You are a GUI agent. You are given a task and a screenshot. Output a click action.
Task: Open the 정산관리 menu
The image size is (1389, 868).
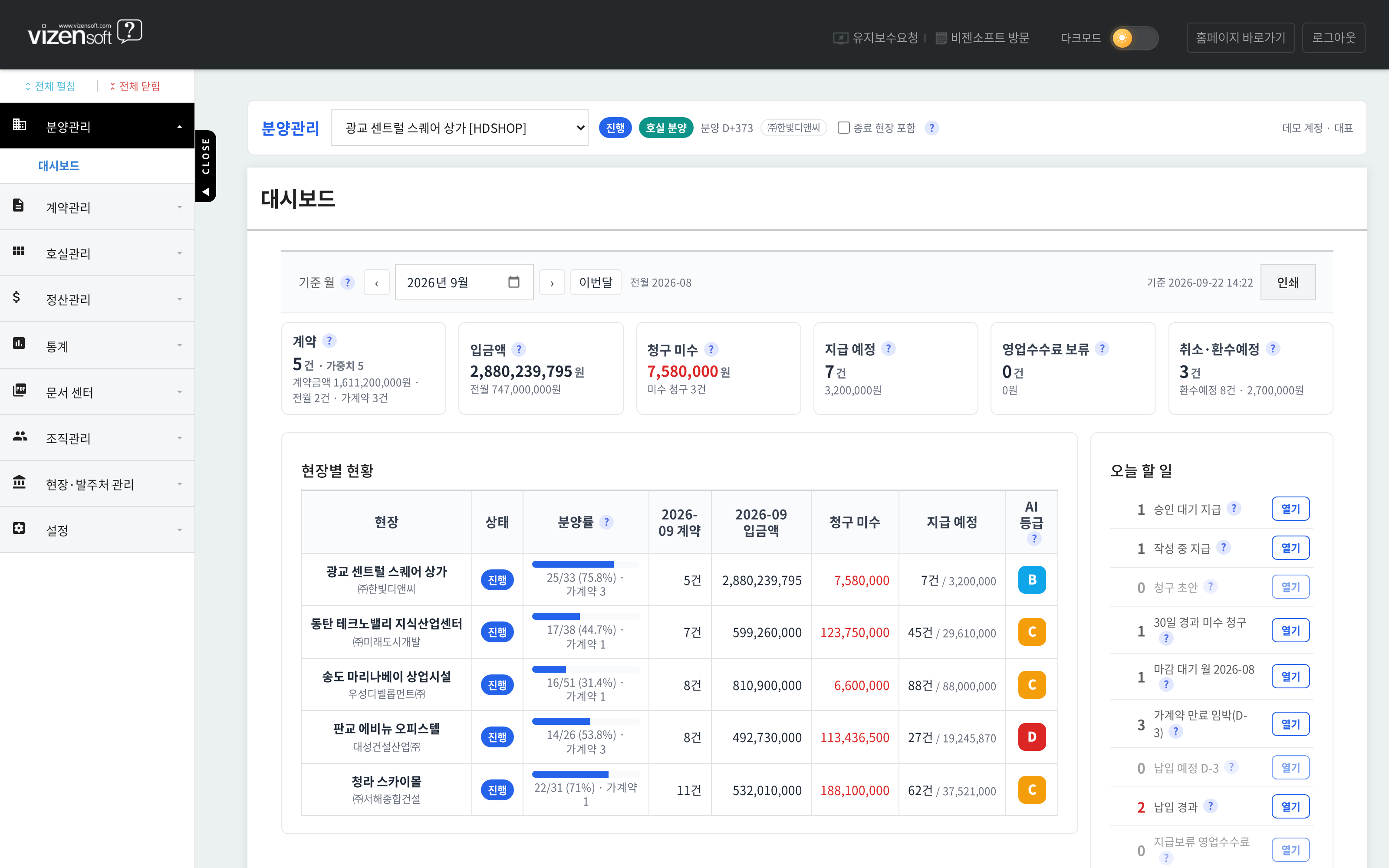(97, 299)
